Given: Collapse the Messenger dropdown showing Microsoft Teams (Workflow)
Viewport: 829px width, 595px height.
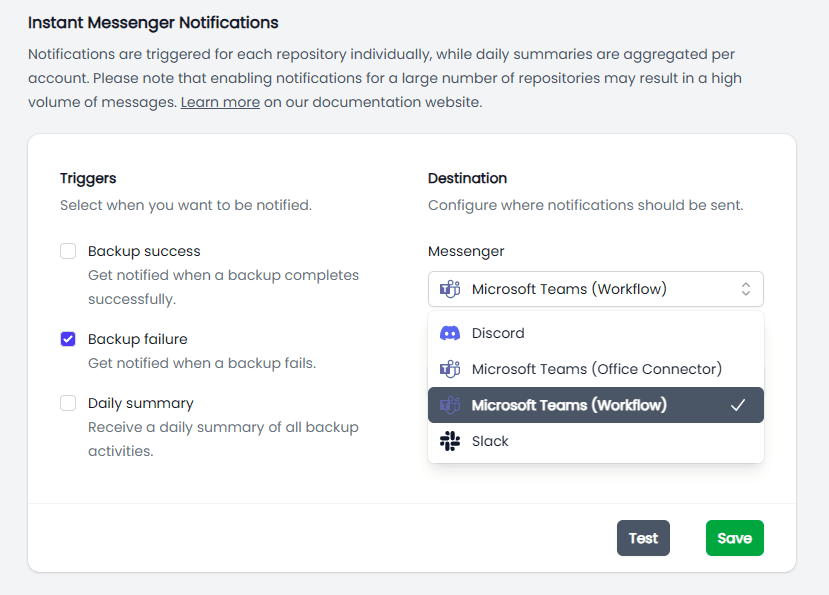Looking at the screenshot, I should [x=595, y=290].
